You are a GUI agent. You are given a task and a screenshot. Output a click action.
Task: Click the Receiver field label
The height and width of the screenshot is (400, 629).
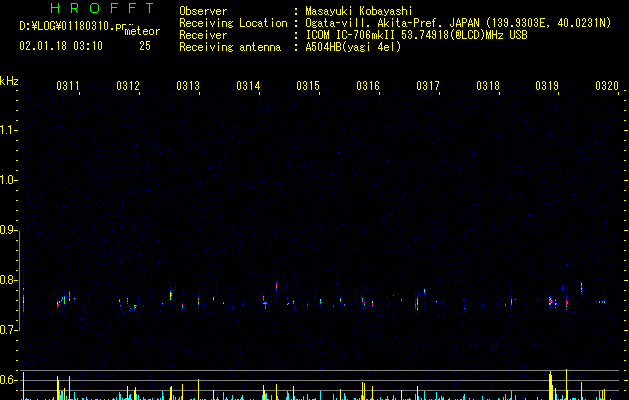[203, 35]
